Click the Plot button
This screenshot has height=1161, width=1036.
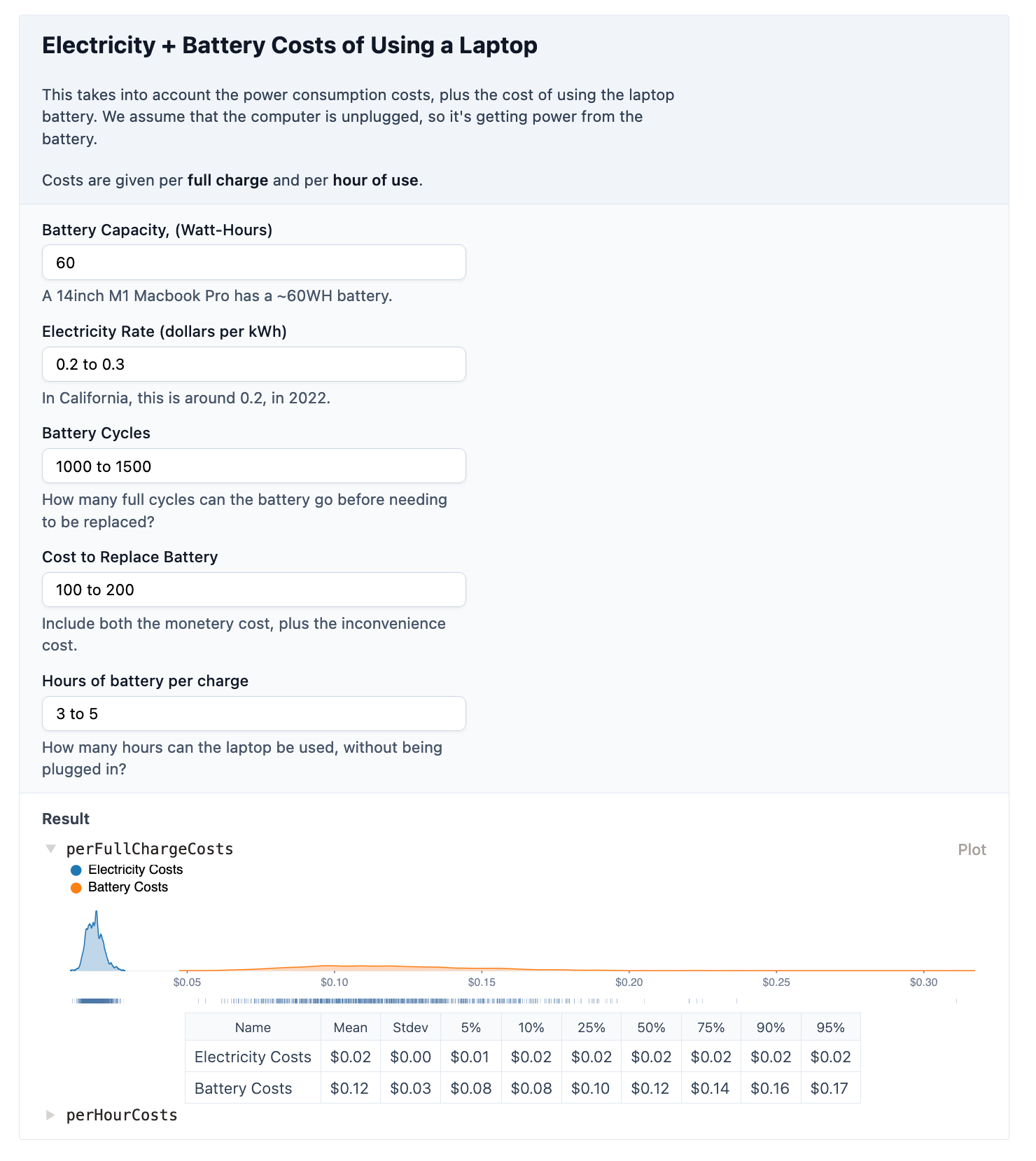[x=972, y=849]
